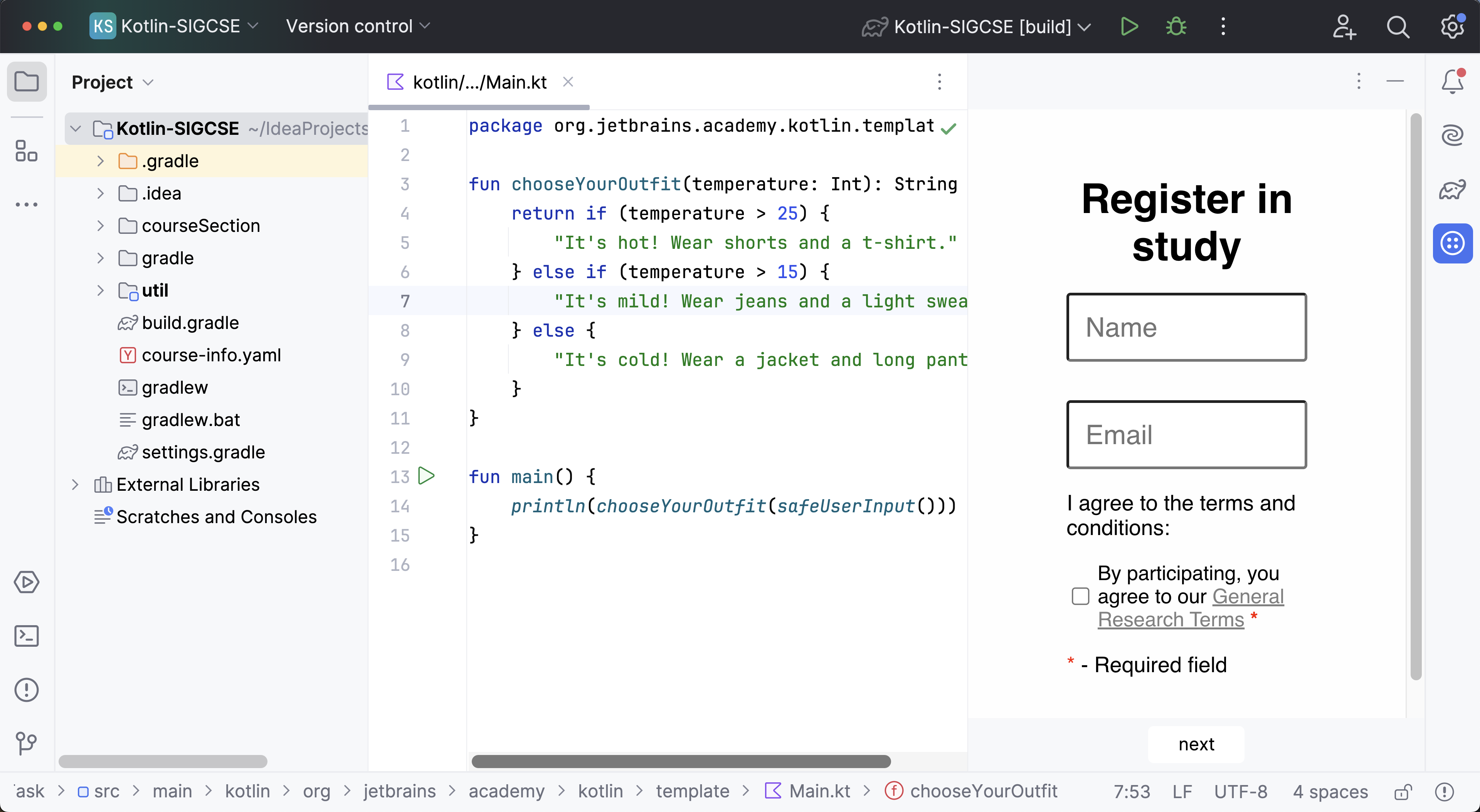
Task: Click the jetbrains breadcrumb
Action: [x=399, y=791]
